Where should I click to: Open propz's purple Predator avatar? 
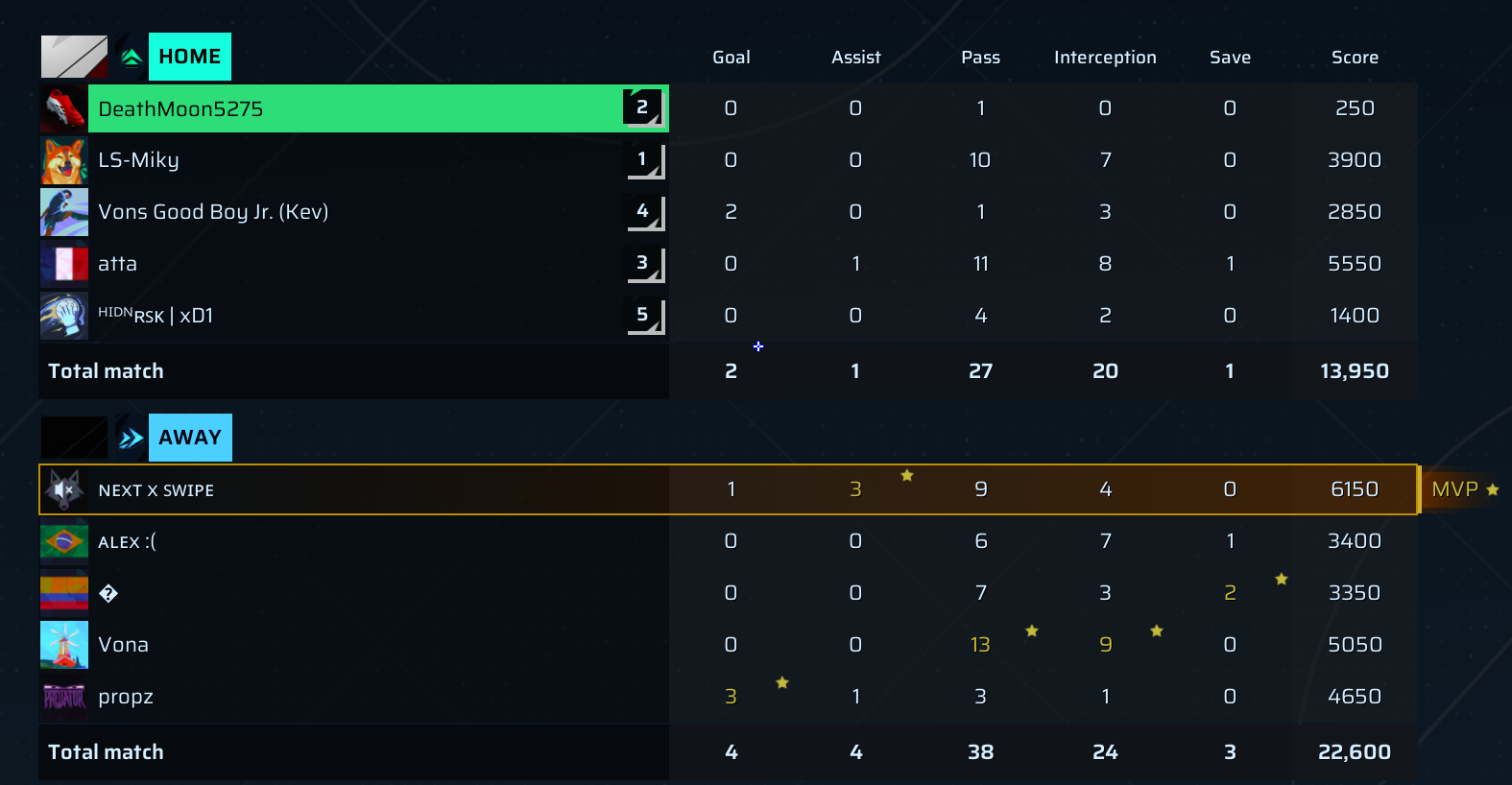[64, 697]
